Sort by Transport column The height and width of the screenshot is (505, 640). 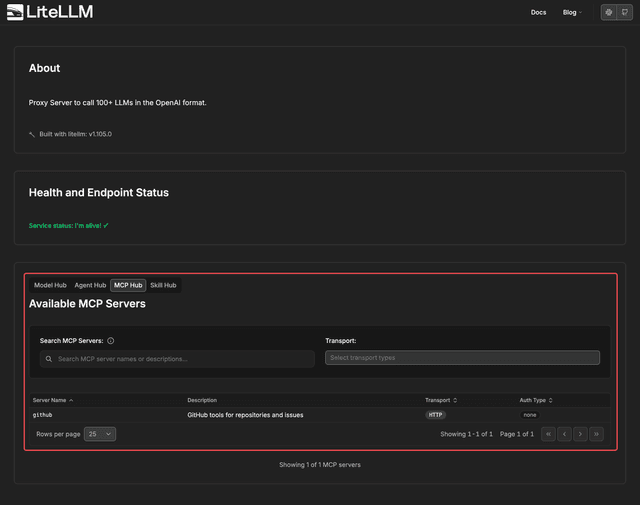point(441,400)
